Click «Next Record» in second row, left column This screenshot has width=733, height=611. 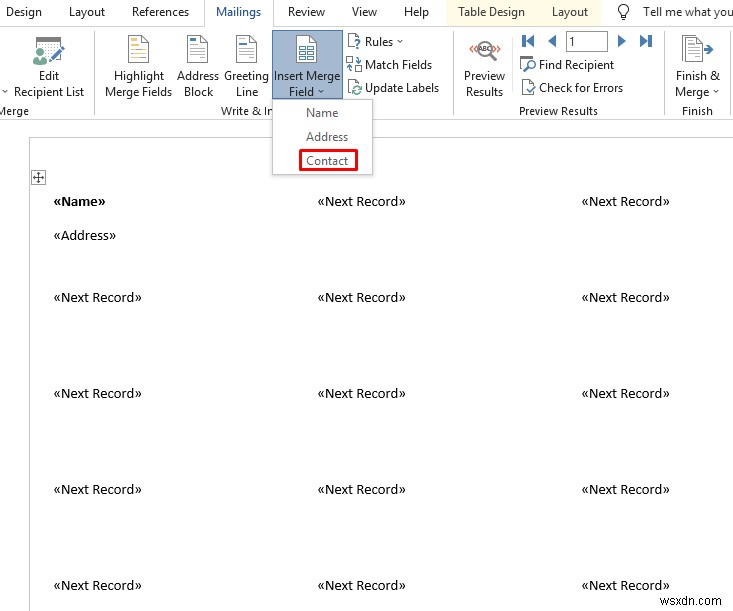[x=97, y=297]
